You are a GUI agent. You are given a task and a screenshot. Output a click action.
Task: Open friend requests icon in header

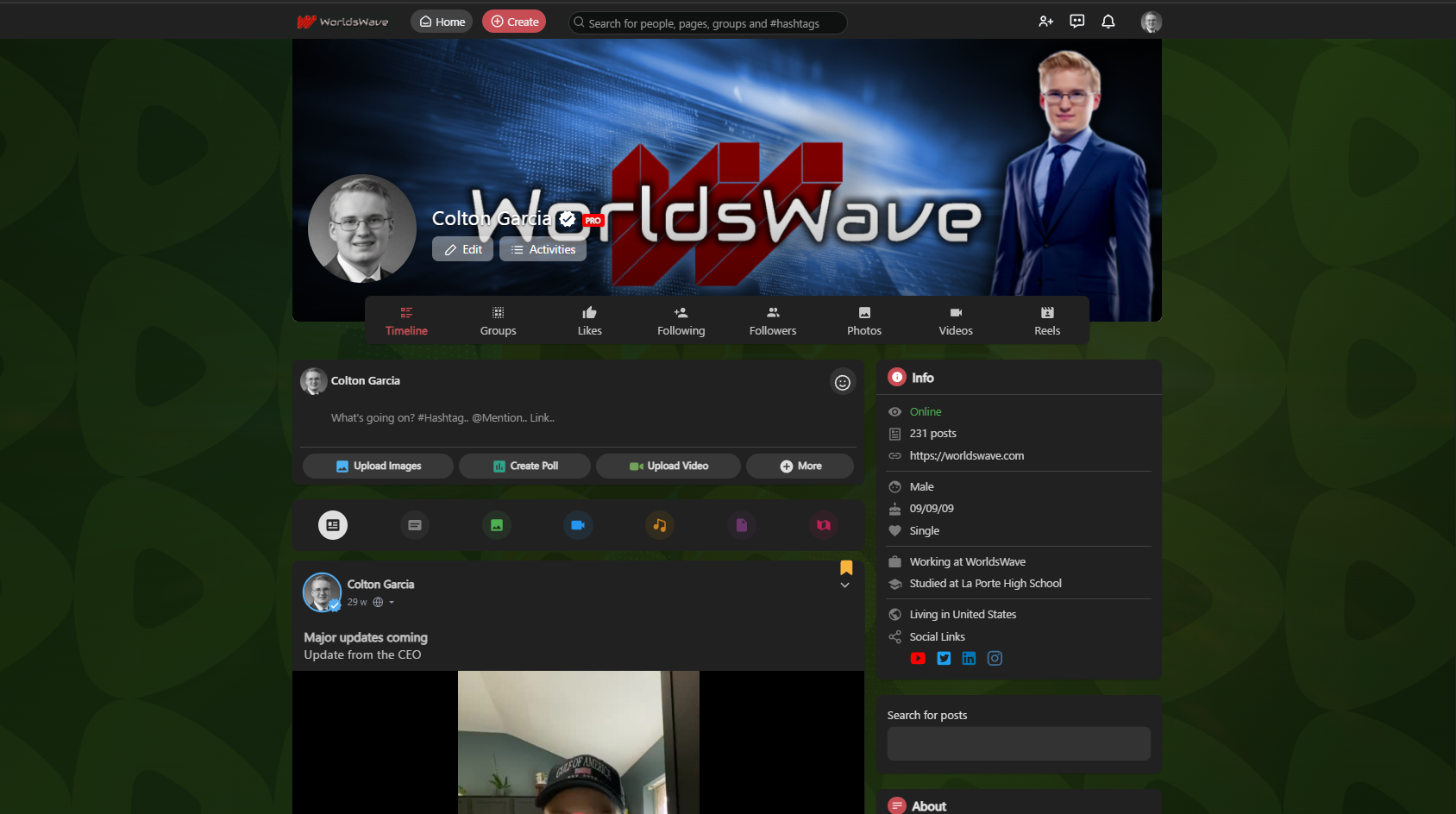pos(1045,22)
